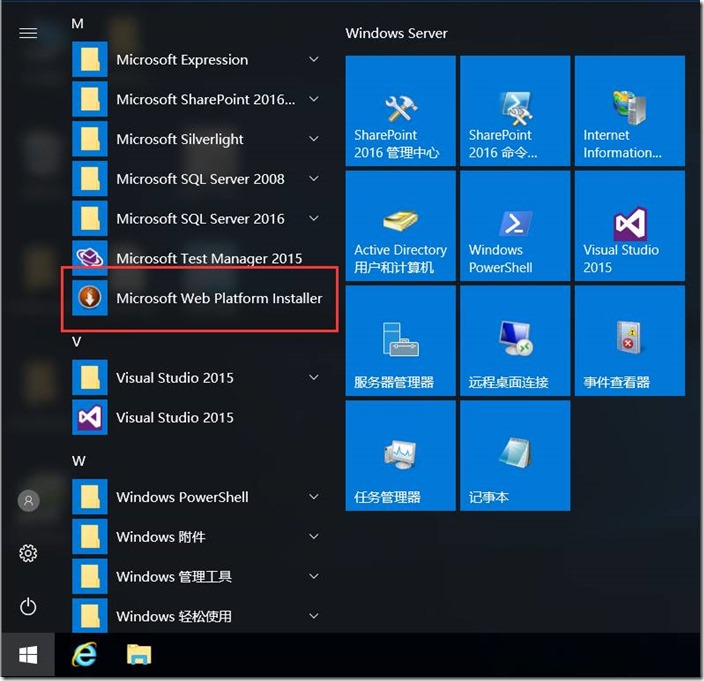
Task: Open the hamburger menu at top left
Action: point(28,33)
